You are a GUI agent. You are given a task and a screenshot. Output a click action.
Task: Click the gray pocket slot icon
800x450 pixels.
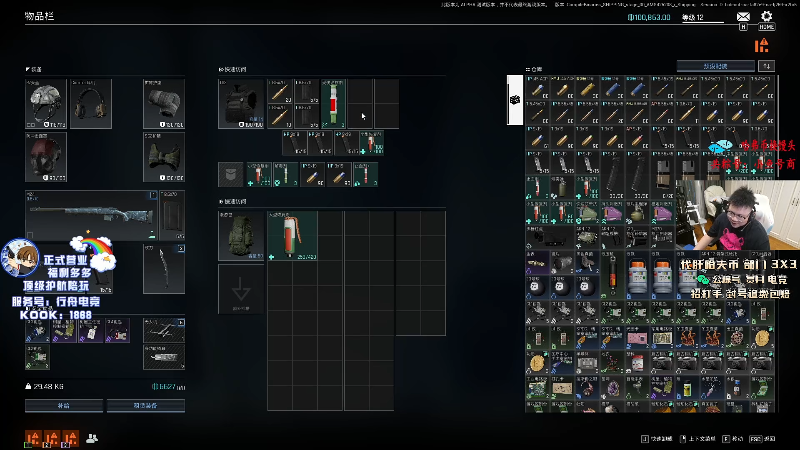231,174
